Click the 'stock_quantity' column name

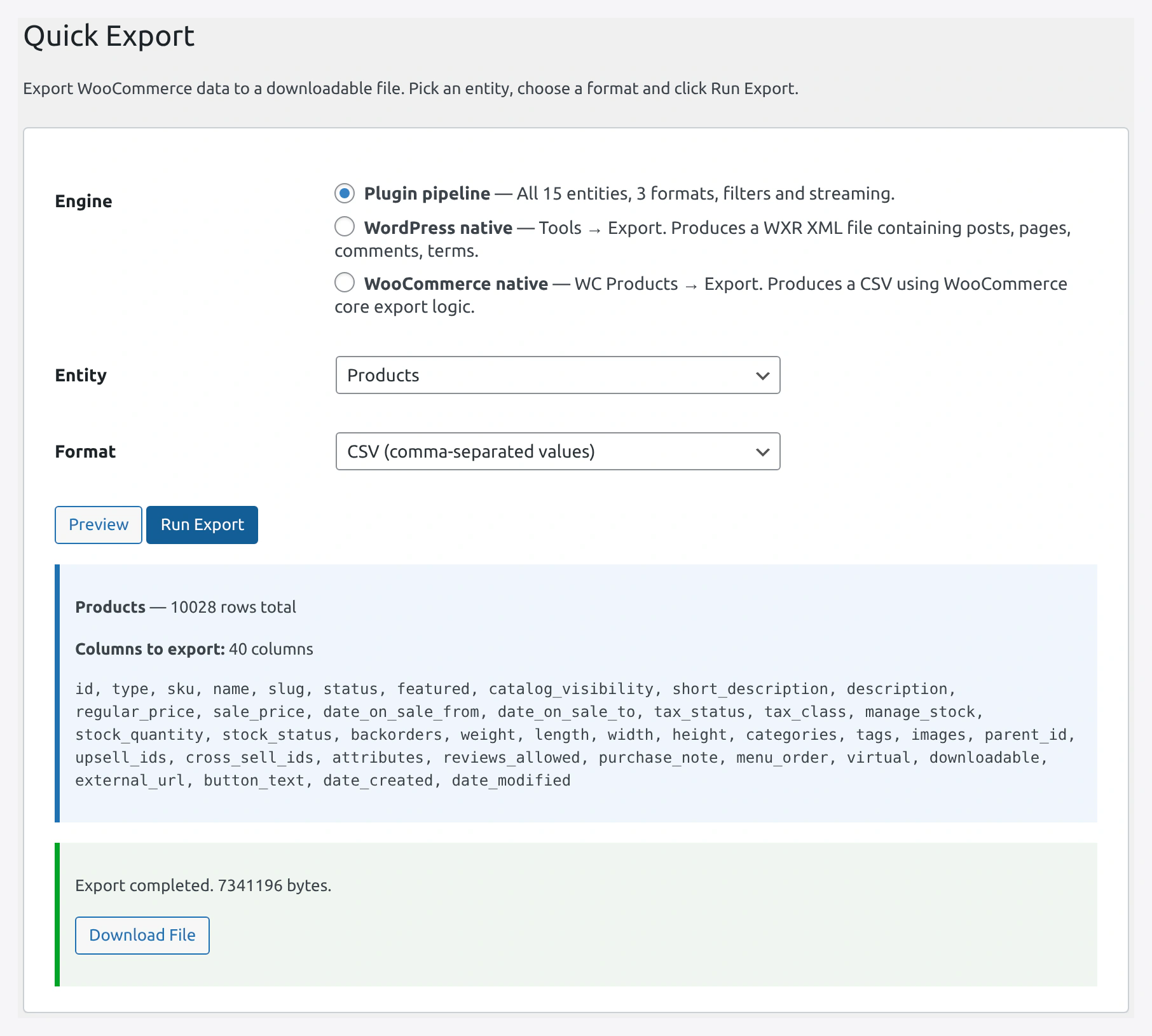pyautogui.click(x=139, y=735)
